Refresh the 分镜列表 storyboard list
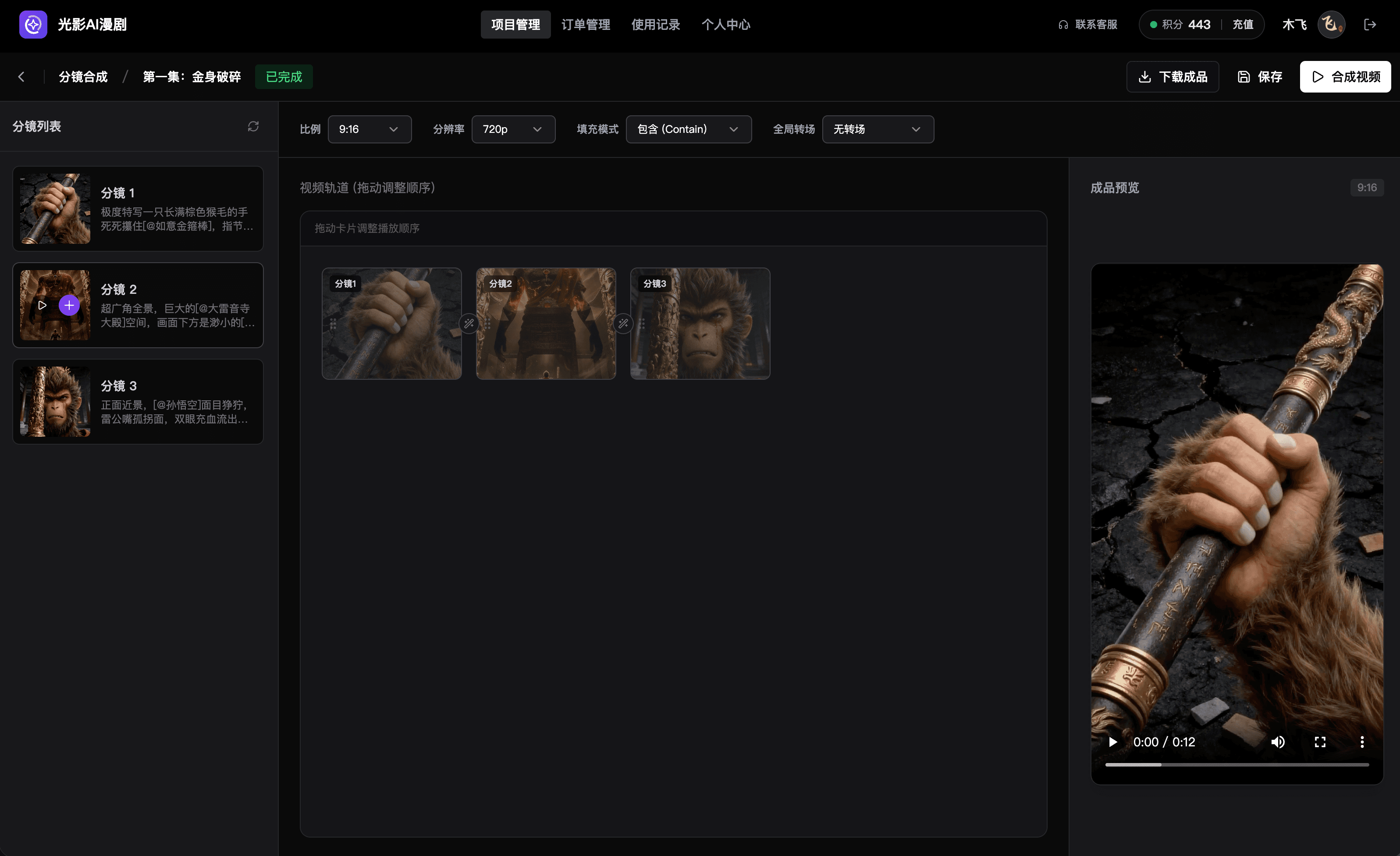 [x=253, y=126]
